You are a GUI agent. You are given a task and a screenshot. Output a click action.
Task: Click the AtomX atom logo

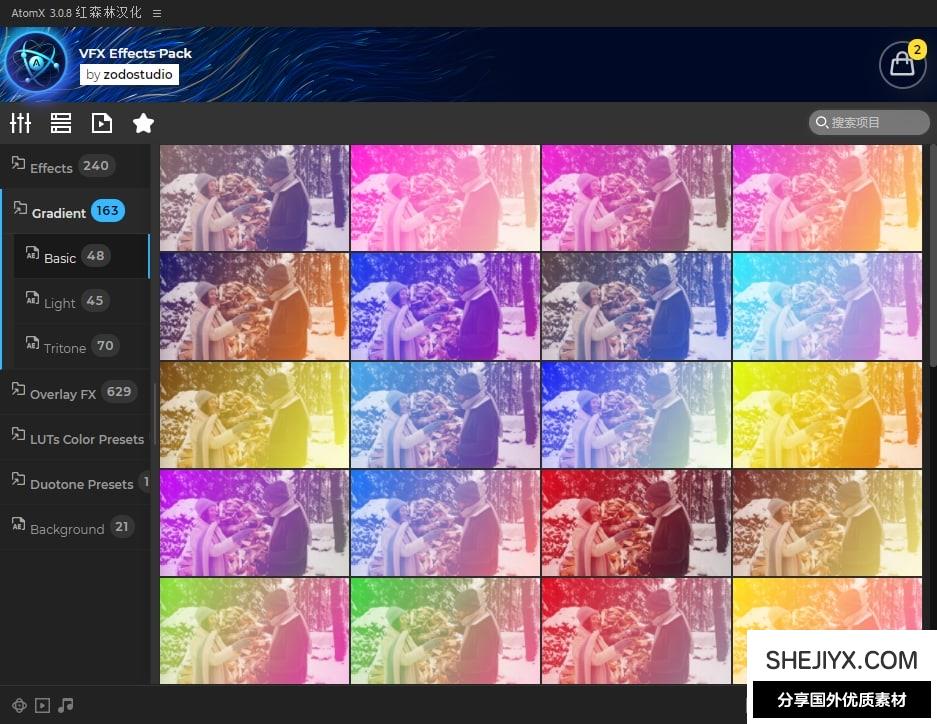pyautogui.click(x=36, y=62)
